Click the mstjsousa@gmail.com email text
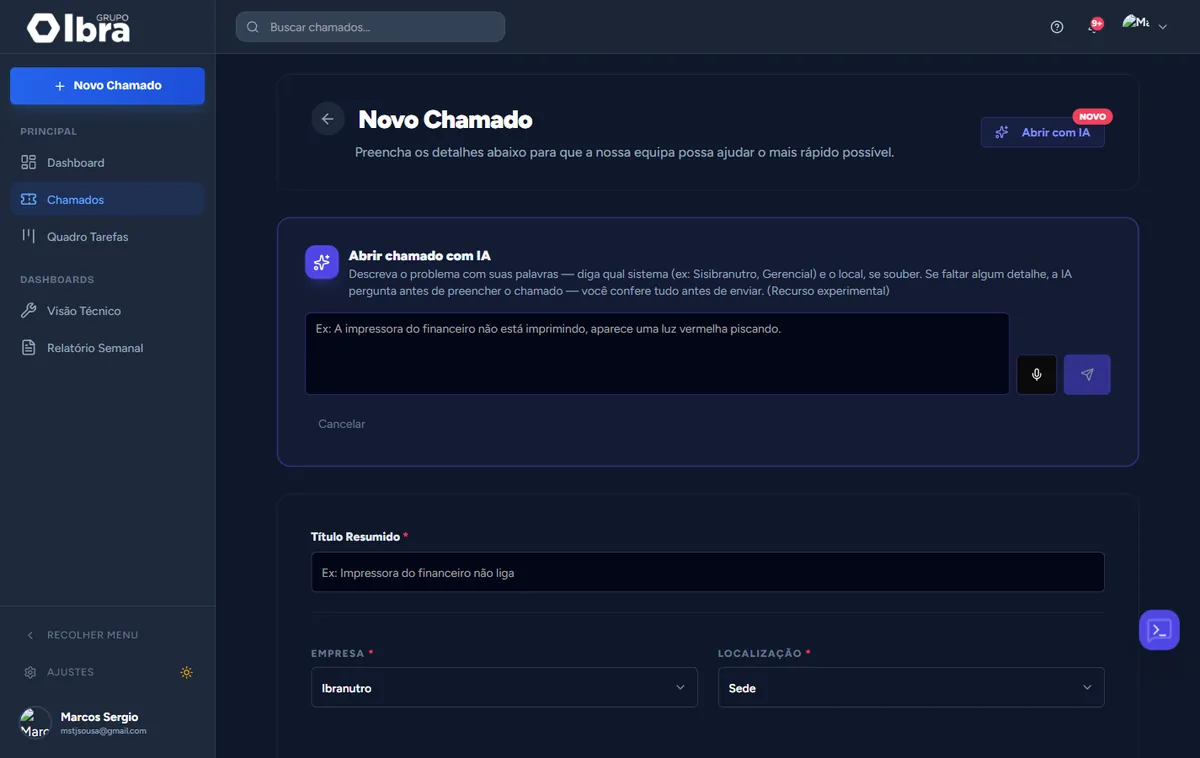This screenshot has width=1200, height=758. click(103, 731)
